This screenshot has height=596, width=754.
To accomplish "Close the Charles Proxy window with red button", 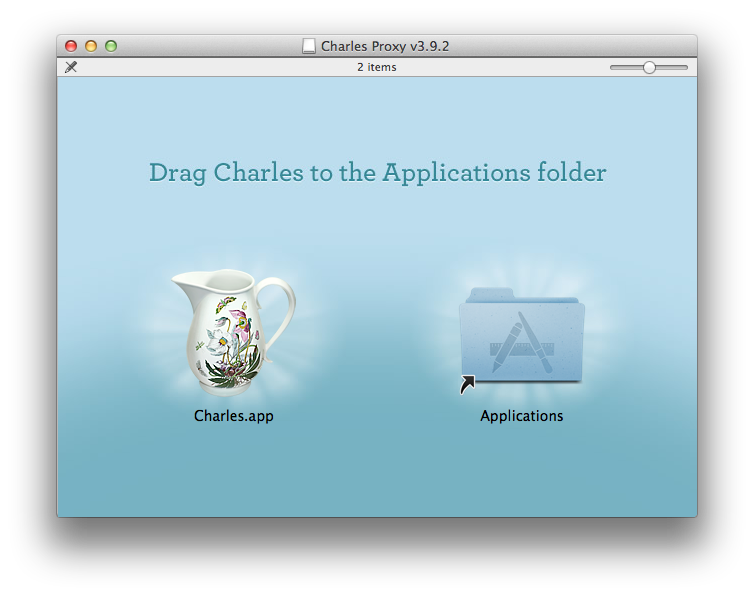I will coord(71,46).
